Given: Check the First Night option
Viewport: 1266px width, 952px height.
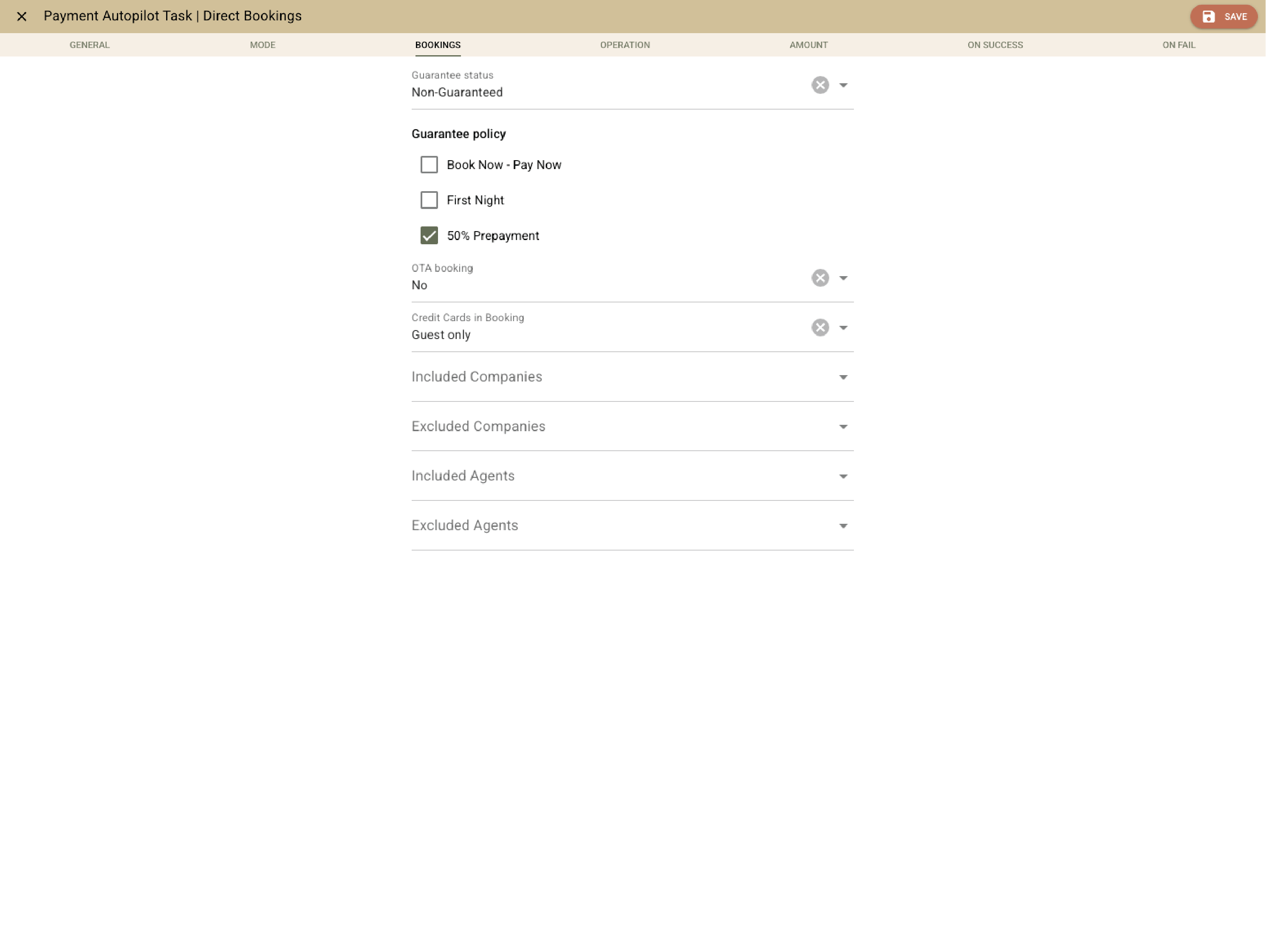Looking at the screenshot, I should (429, 201).
